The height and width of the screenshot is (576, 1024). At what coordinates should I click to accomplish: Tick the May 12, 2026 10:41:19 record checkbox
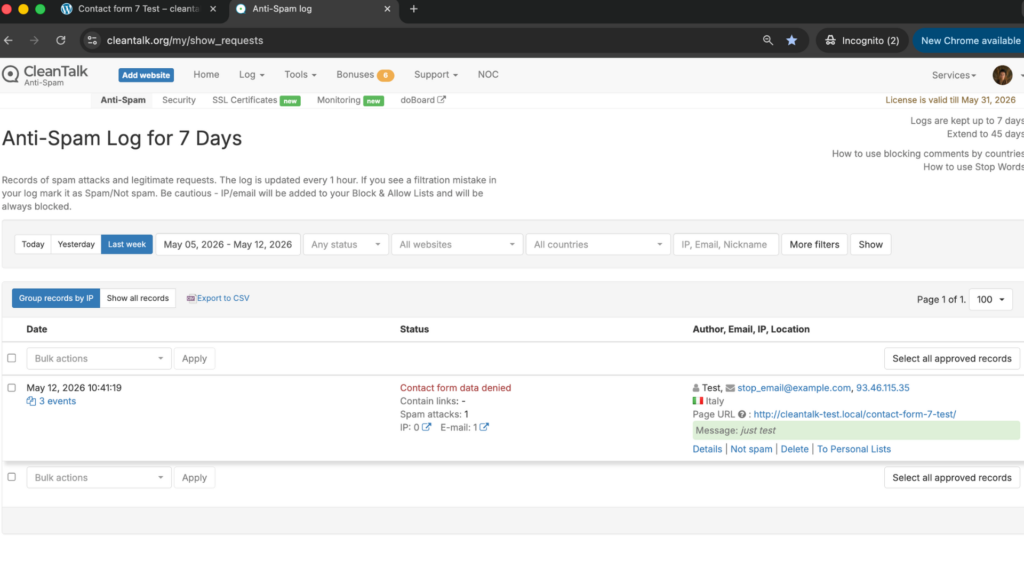pos(12,387)
